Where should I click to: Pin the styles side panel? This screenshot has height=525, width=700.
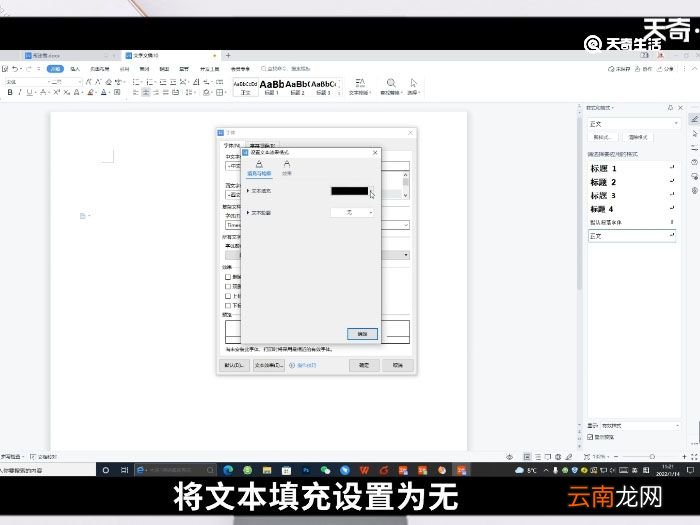tap(670, 108)
